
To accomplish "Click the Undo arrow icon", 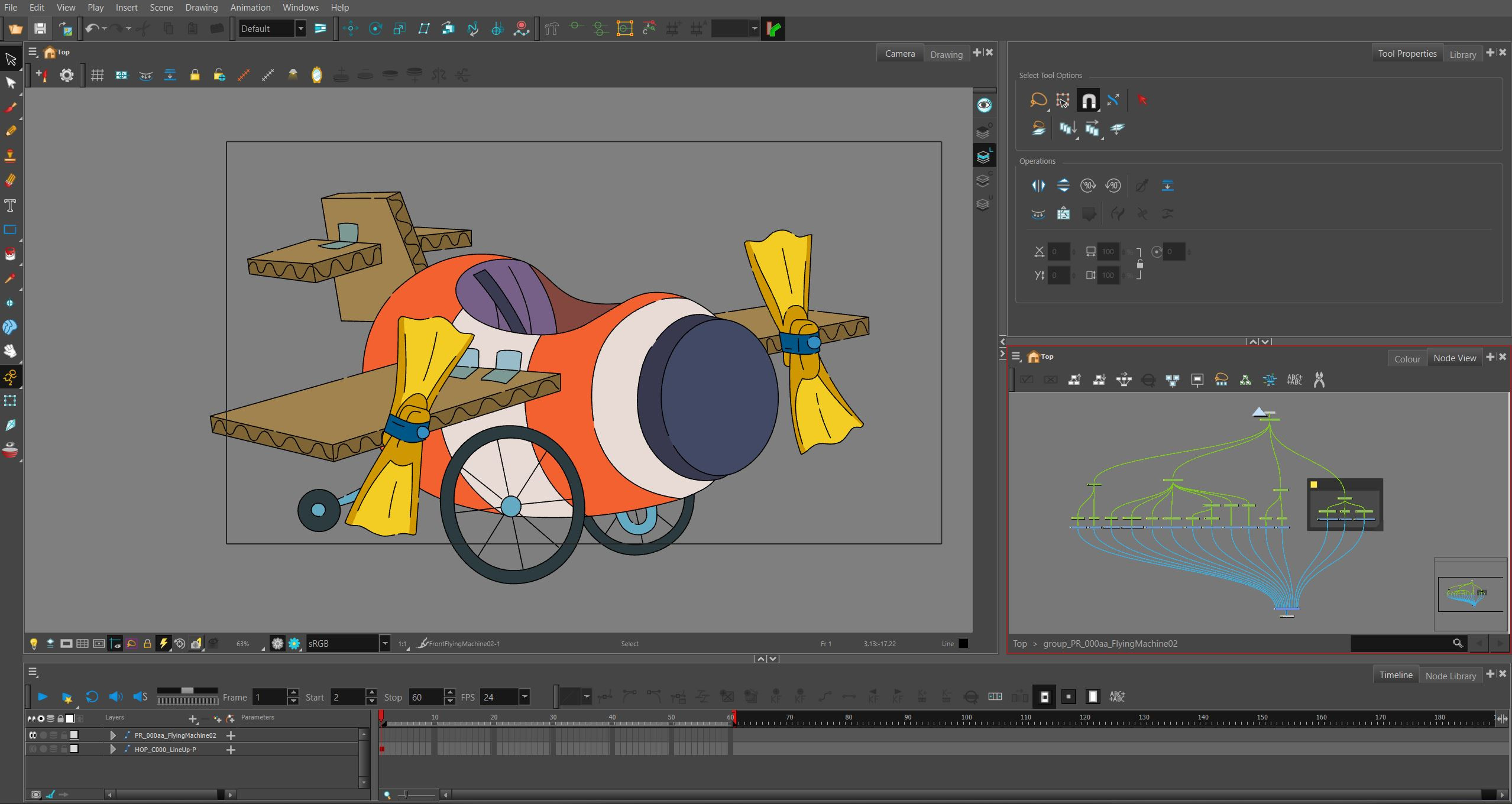I will [92, 28].
